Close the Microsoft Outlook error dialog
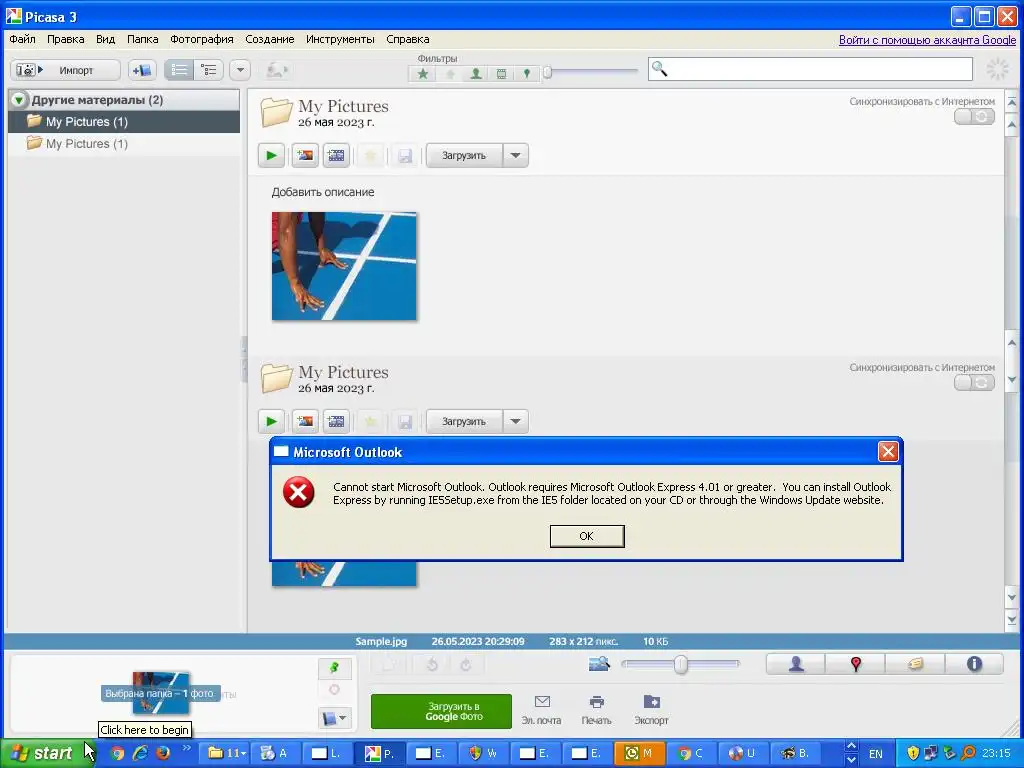The image size is (1024, 768). click(x=888, y=451)
